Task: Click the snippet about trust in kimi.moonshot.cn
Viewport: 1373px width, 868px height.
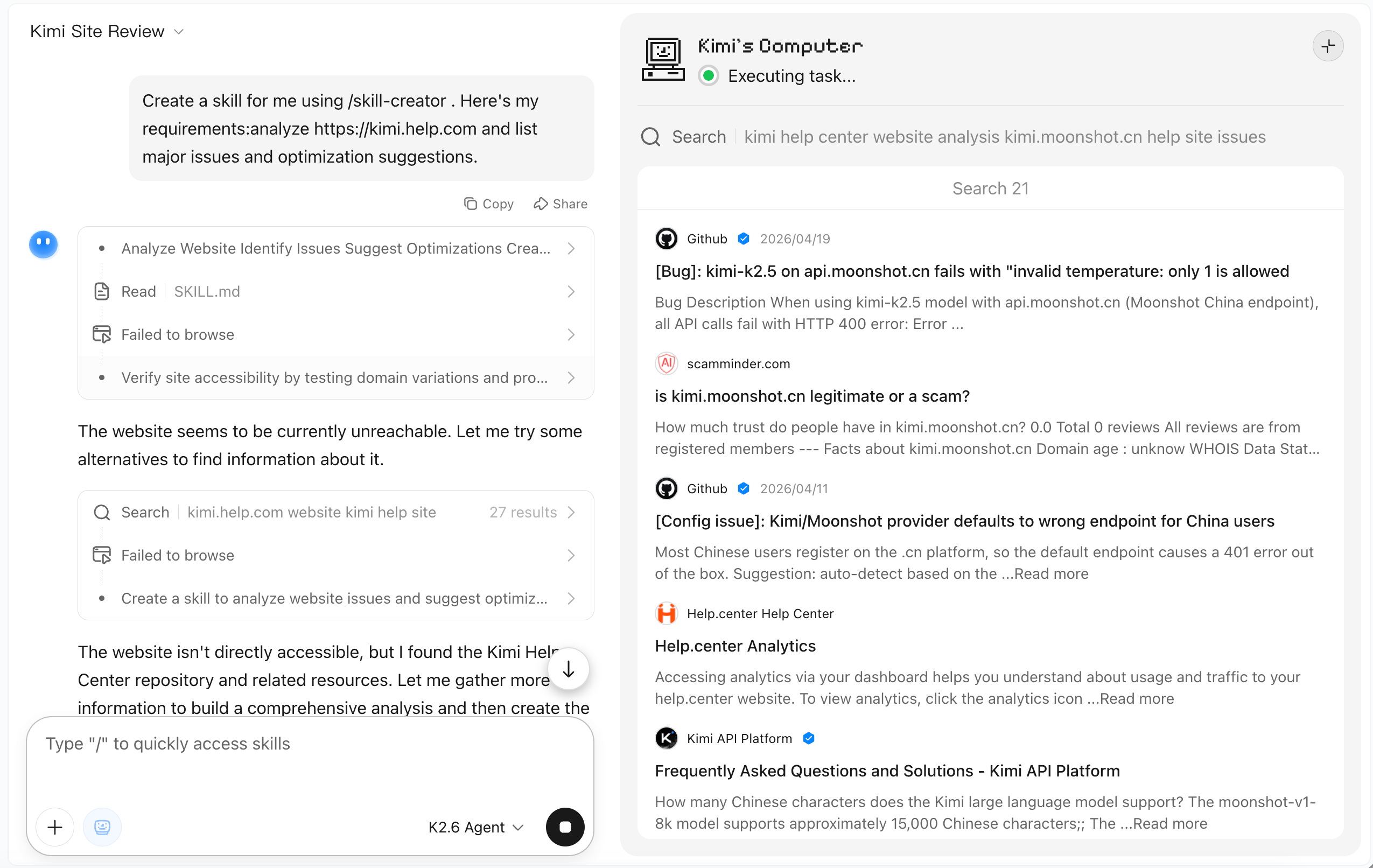Action: [987, 437]
